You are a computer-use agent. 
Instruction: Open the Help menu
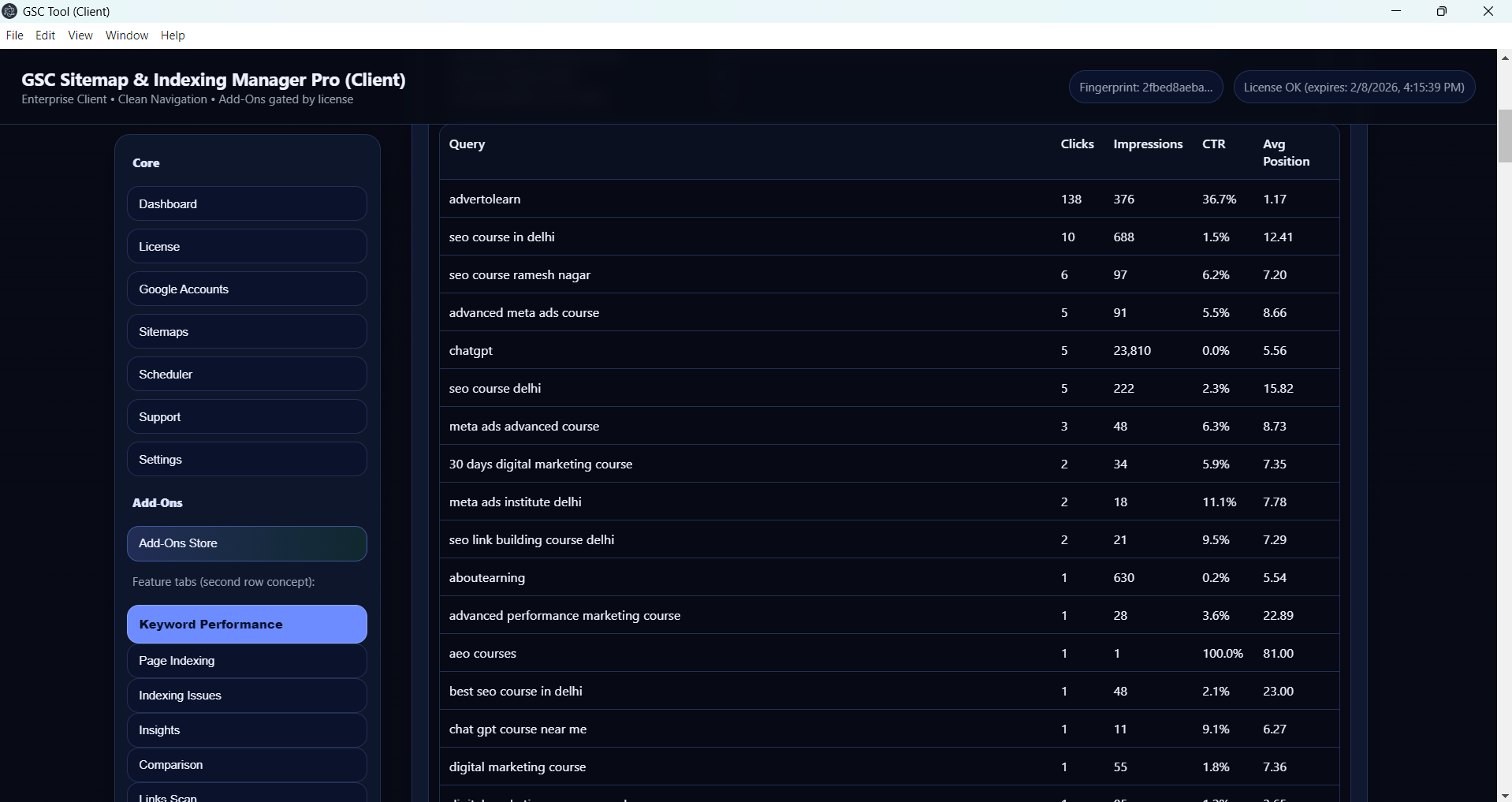click(x=173, y=35)
